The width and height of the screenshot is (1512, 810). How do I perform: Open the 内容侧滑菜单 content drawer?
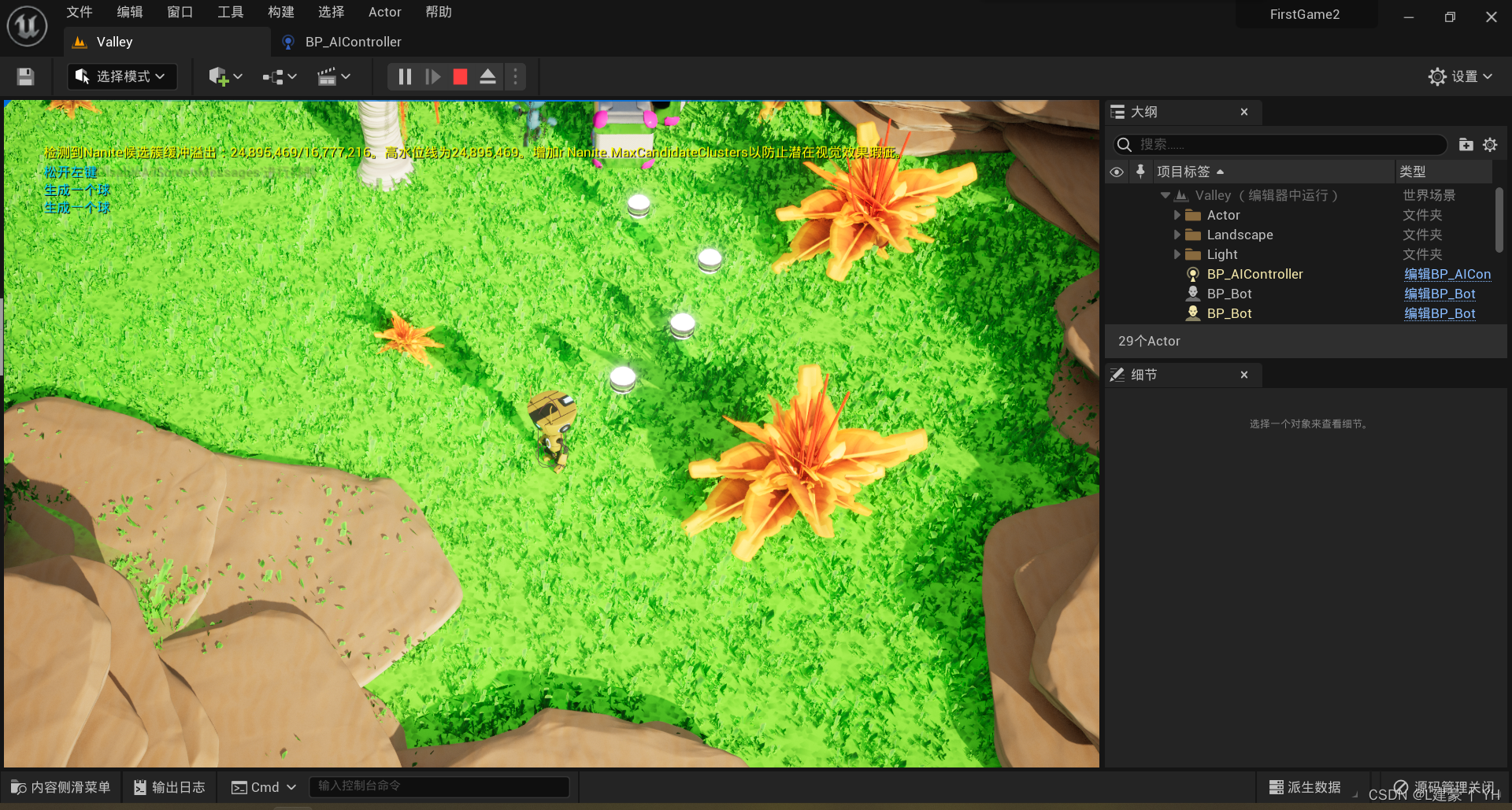(x=61, y=787)
